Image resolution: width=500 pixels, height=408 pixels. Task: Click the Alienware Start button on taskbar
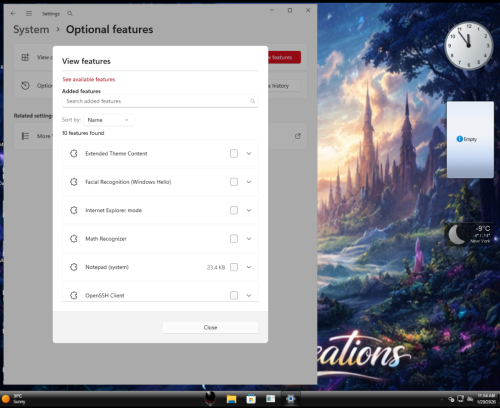point(210,398)
